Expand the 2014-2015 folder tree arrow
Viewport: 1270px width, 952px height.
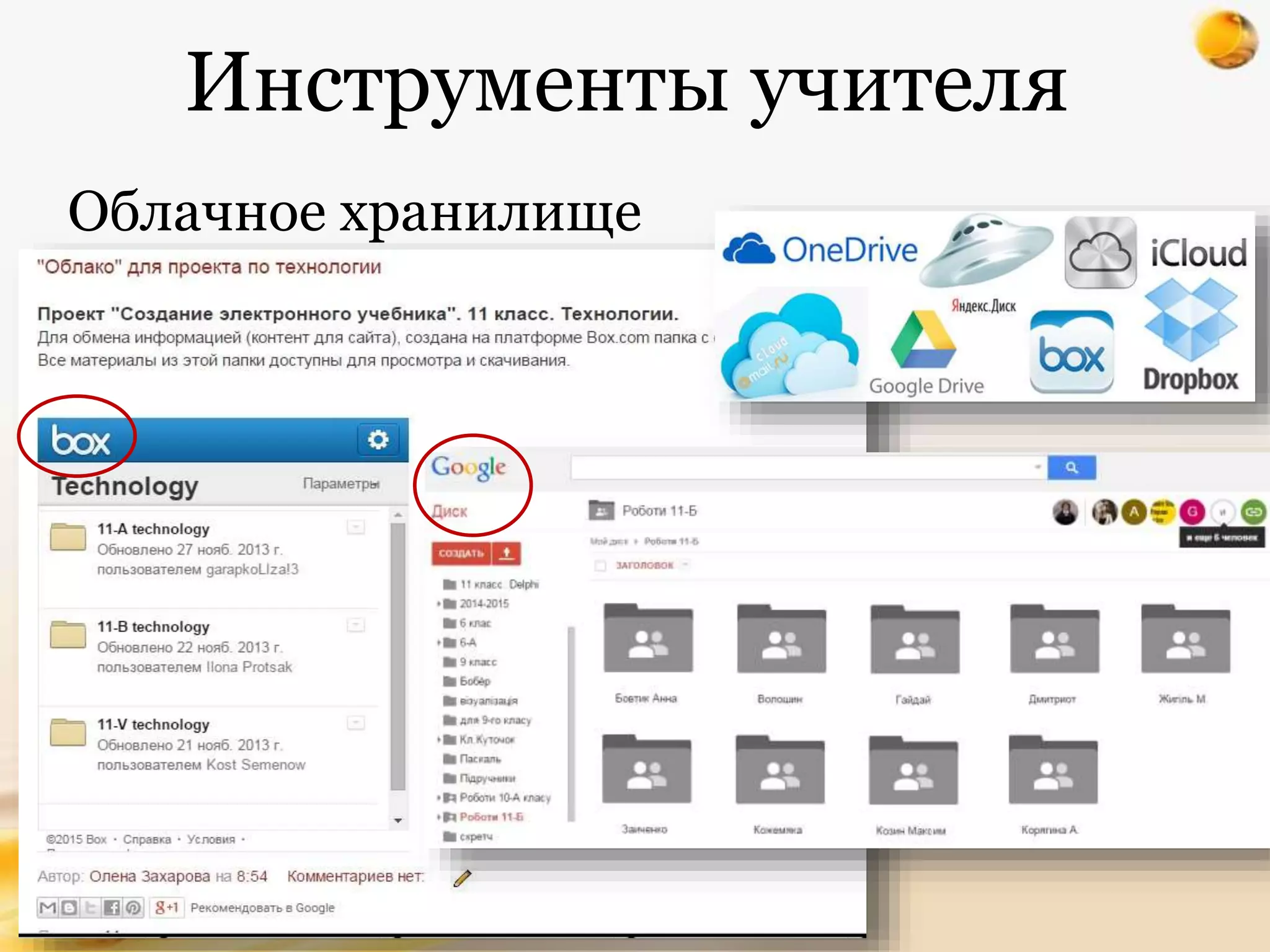[439, 604]
